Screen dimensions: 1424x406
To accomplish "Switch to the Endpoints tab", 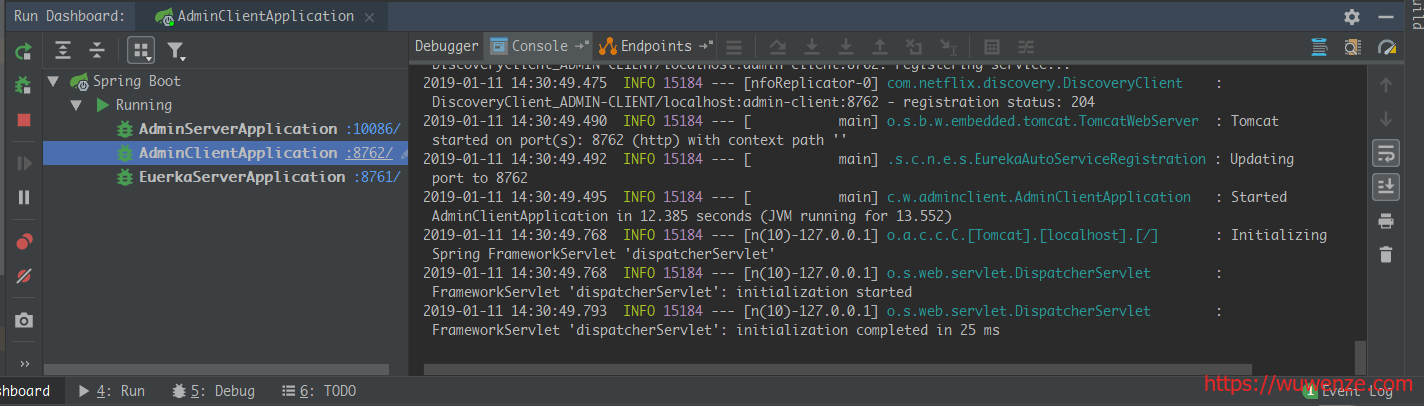I will pos(656,46).
